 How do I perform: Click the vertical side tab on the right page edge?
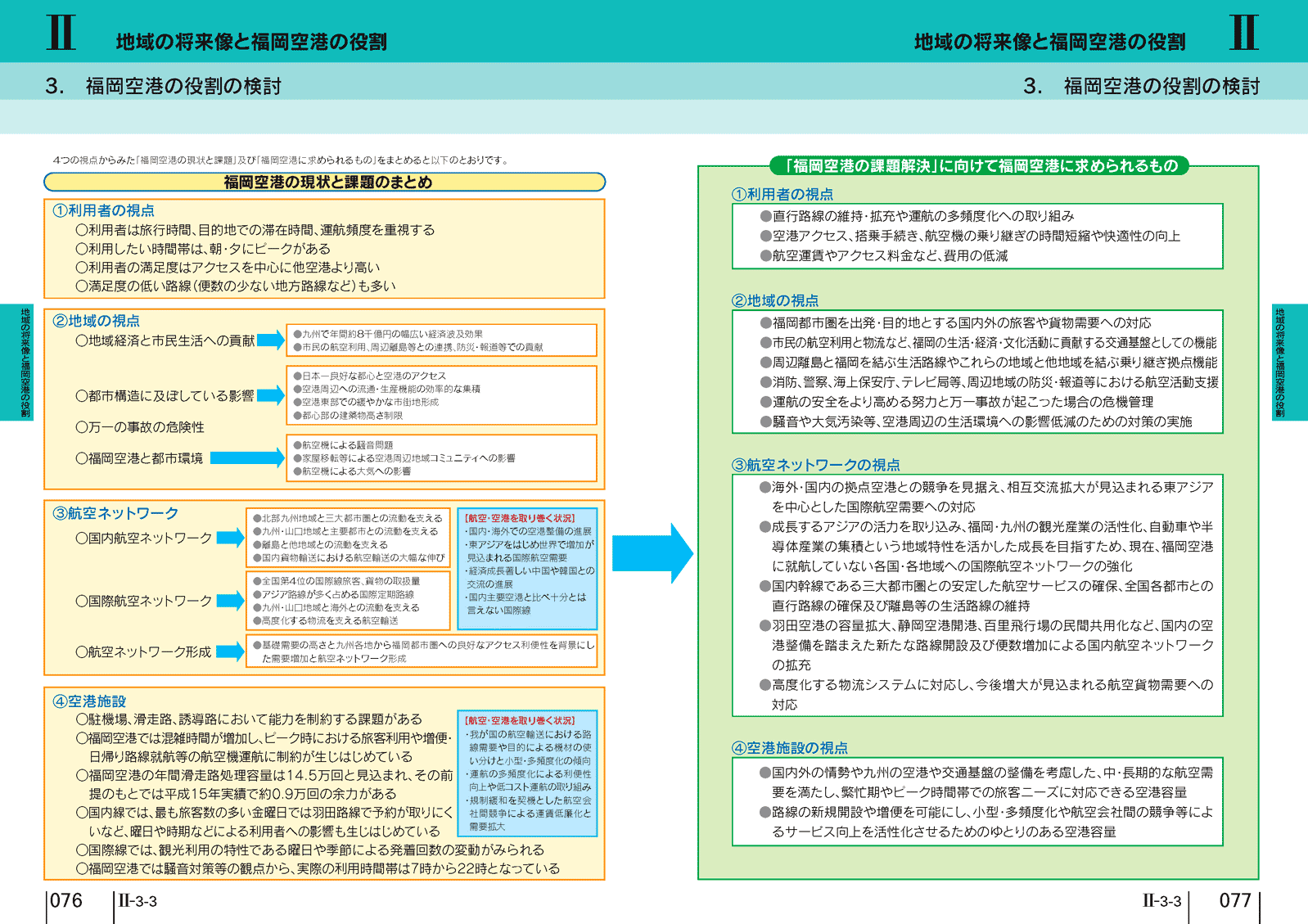pyautogui.click(x=1290, y=363)
